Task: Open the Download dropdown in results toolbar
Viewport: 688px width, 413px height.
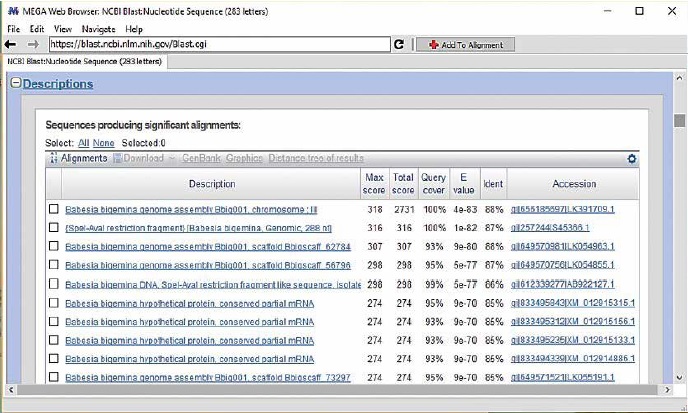Action: pos(143,158)
